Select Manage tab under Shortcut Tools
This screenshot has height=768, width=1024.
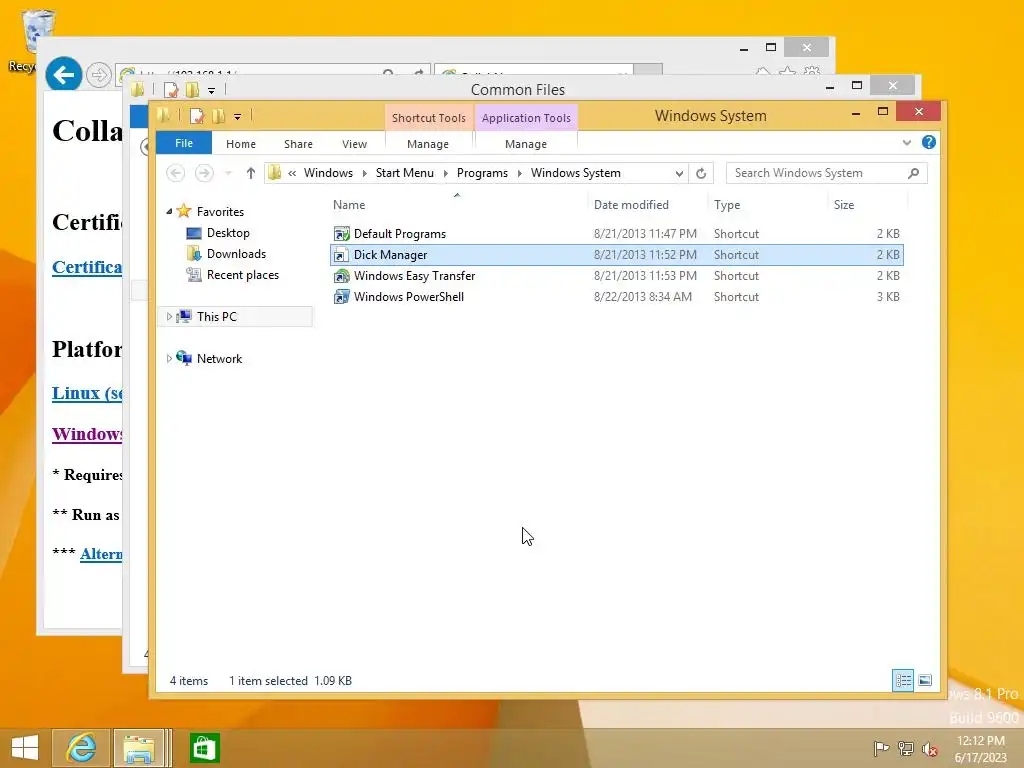tap(428, 144)
